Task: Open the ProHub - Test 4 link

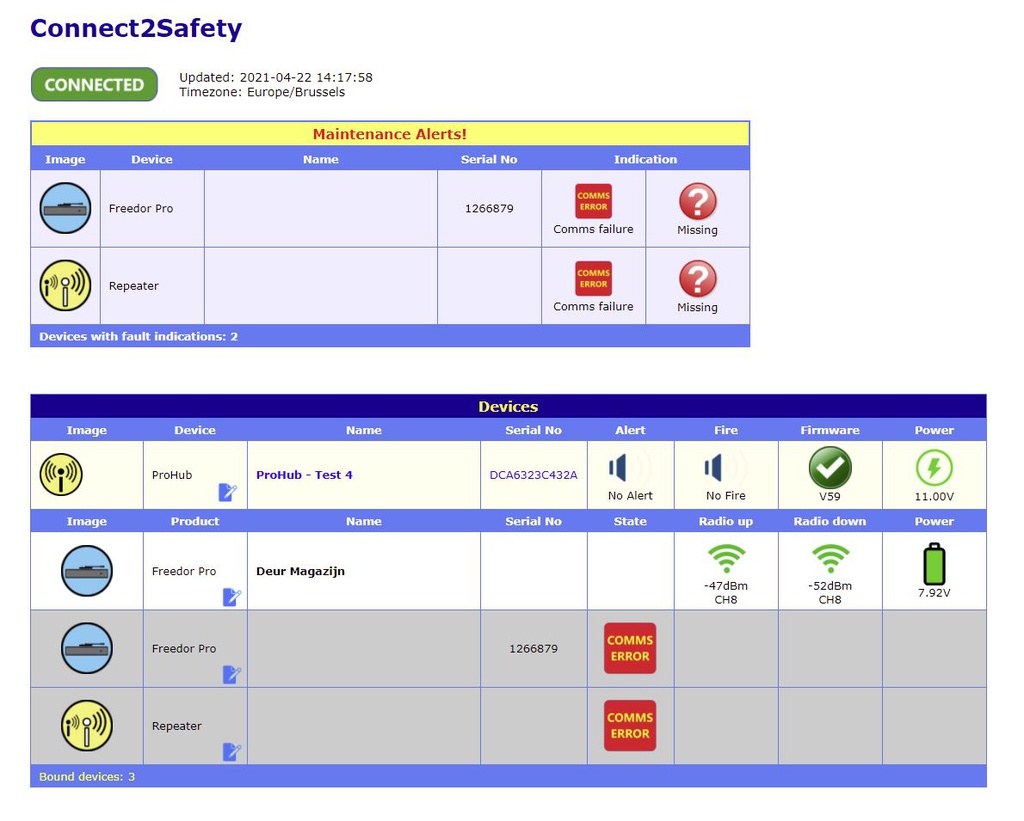Action: click(x=304, y=475)
